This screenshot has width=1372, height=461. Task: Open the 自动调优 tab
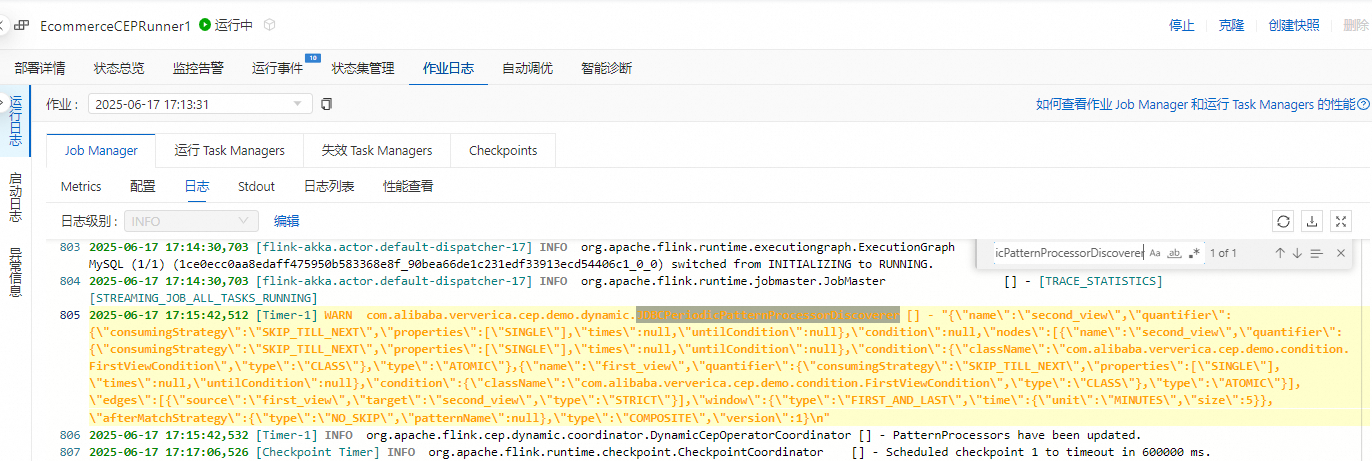pos(527,68)
